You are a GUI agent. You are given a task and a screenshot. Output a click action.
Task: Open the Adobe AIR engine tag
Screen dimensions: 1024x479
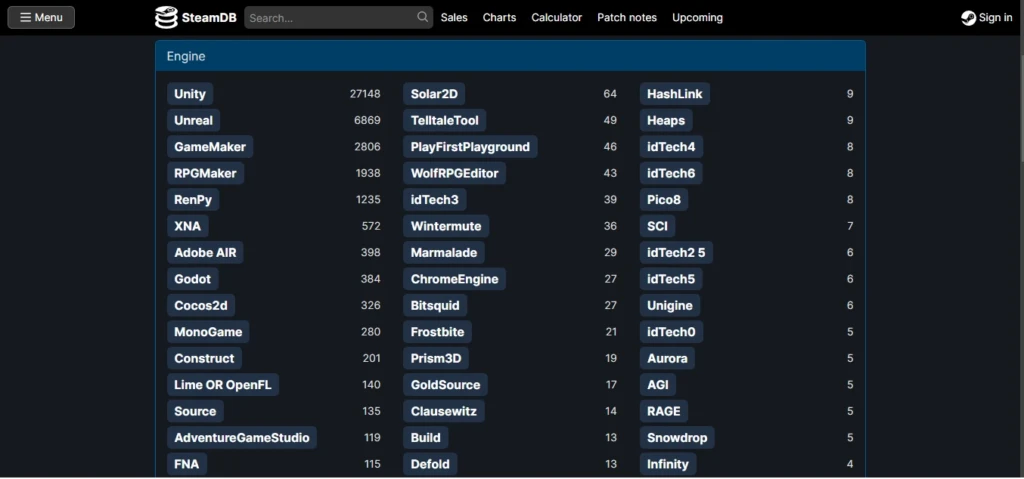point(205,252)
